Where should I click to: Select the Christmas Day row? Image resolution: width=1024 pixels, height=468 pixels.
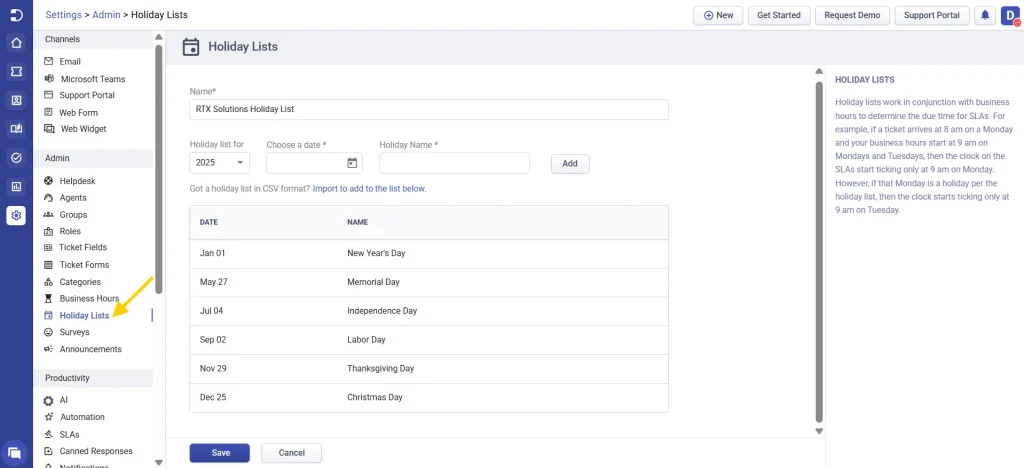pos(428,397)
